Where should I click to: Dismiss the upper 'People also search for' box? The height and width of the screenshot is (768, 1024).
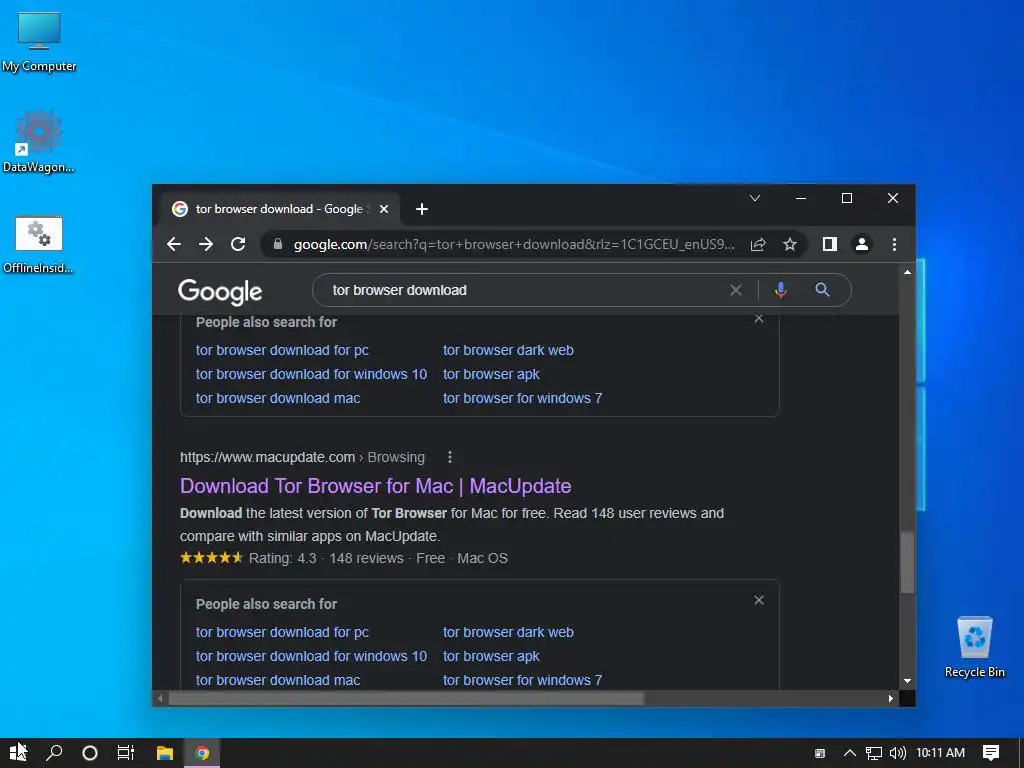coord(759,319)
